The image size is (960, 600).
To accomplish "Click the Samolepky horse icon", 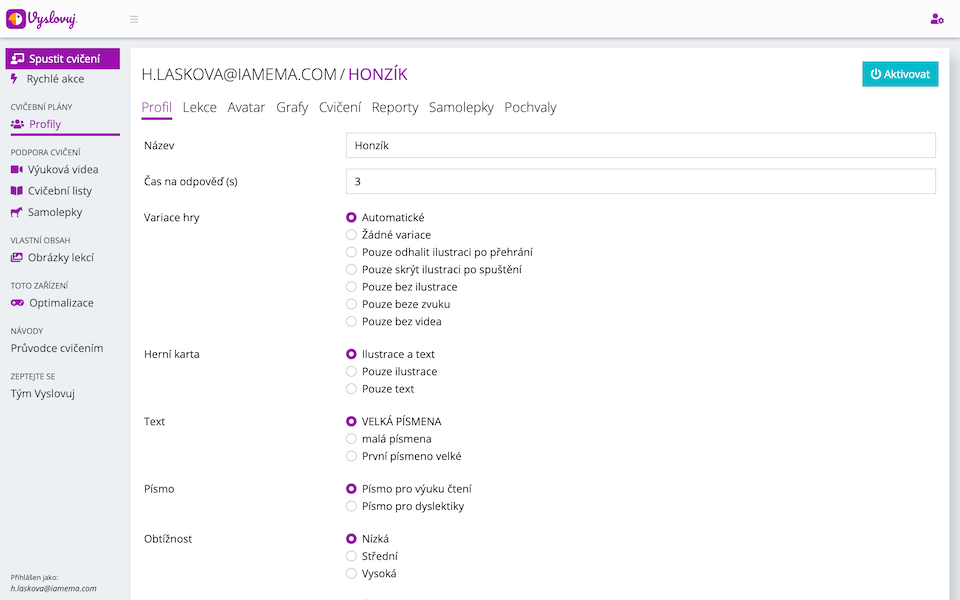I will point(17,212).
